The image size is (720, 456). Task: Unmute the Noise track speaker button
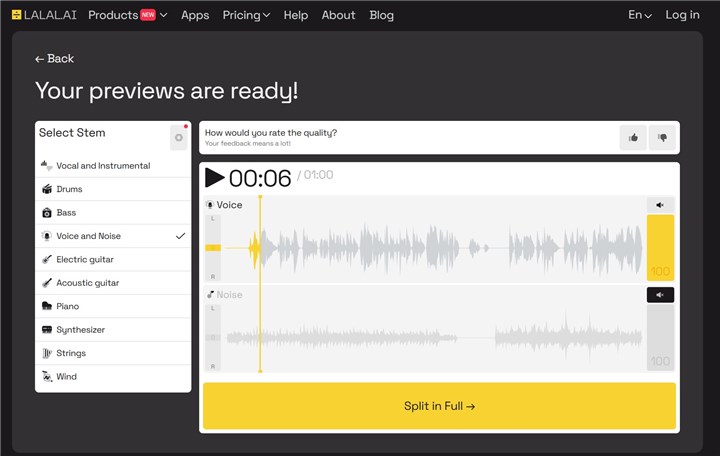tap(660, 295)
